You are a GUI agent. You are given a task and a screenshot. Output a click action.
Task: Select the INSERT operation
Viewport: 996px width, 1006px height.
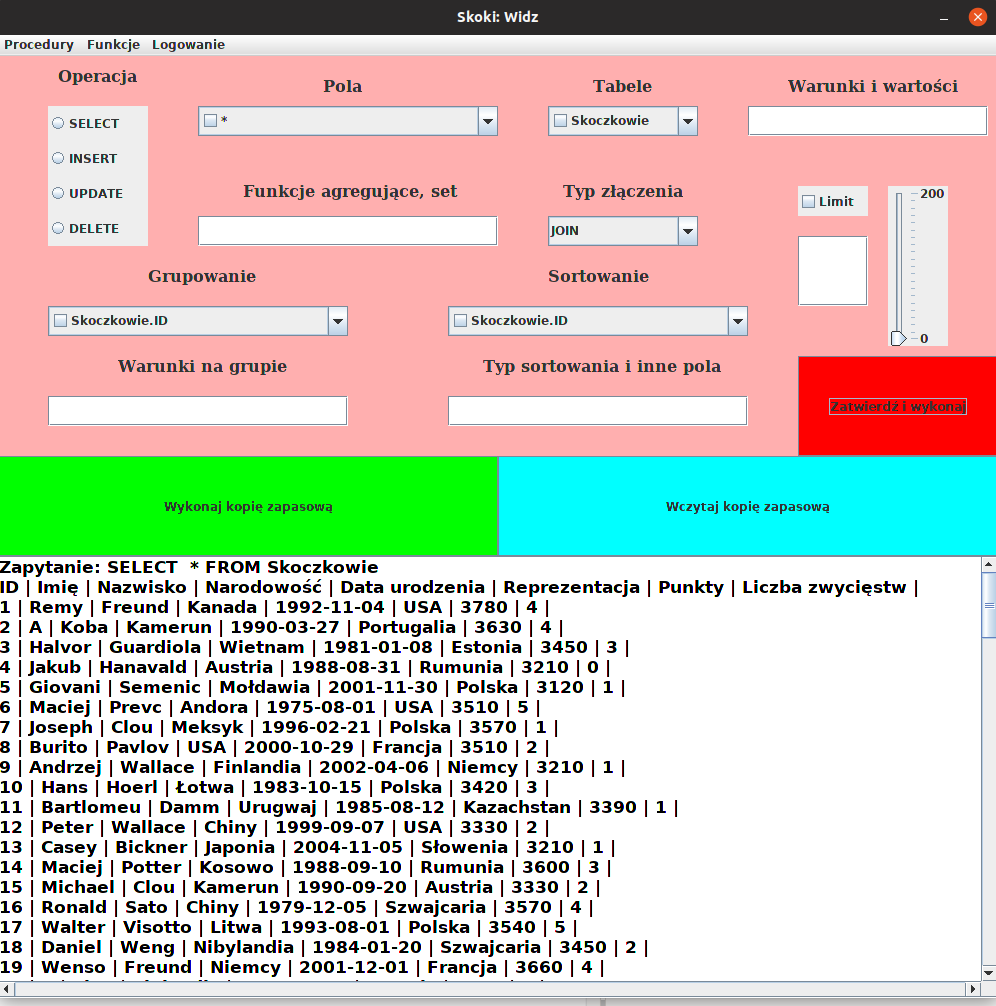(58, 158)
